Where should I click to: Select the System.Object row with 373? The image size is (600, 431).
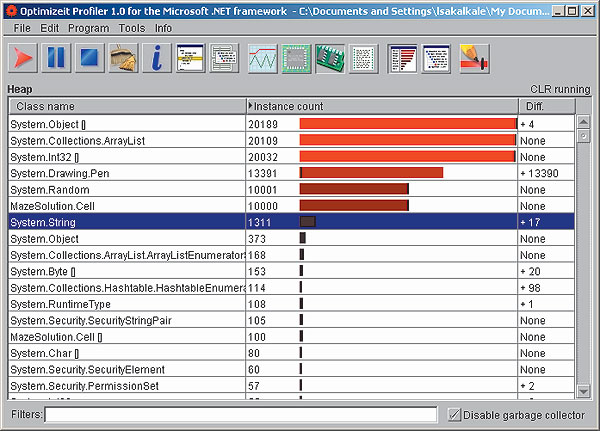[291, 239]
